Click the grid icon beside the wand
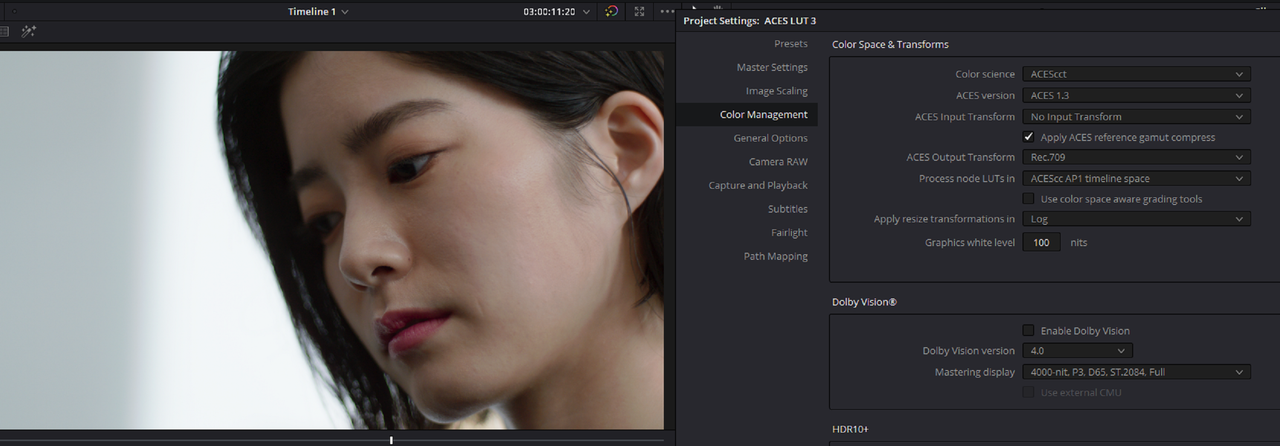 tap(4, 32)
